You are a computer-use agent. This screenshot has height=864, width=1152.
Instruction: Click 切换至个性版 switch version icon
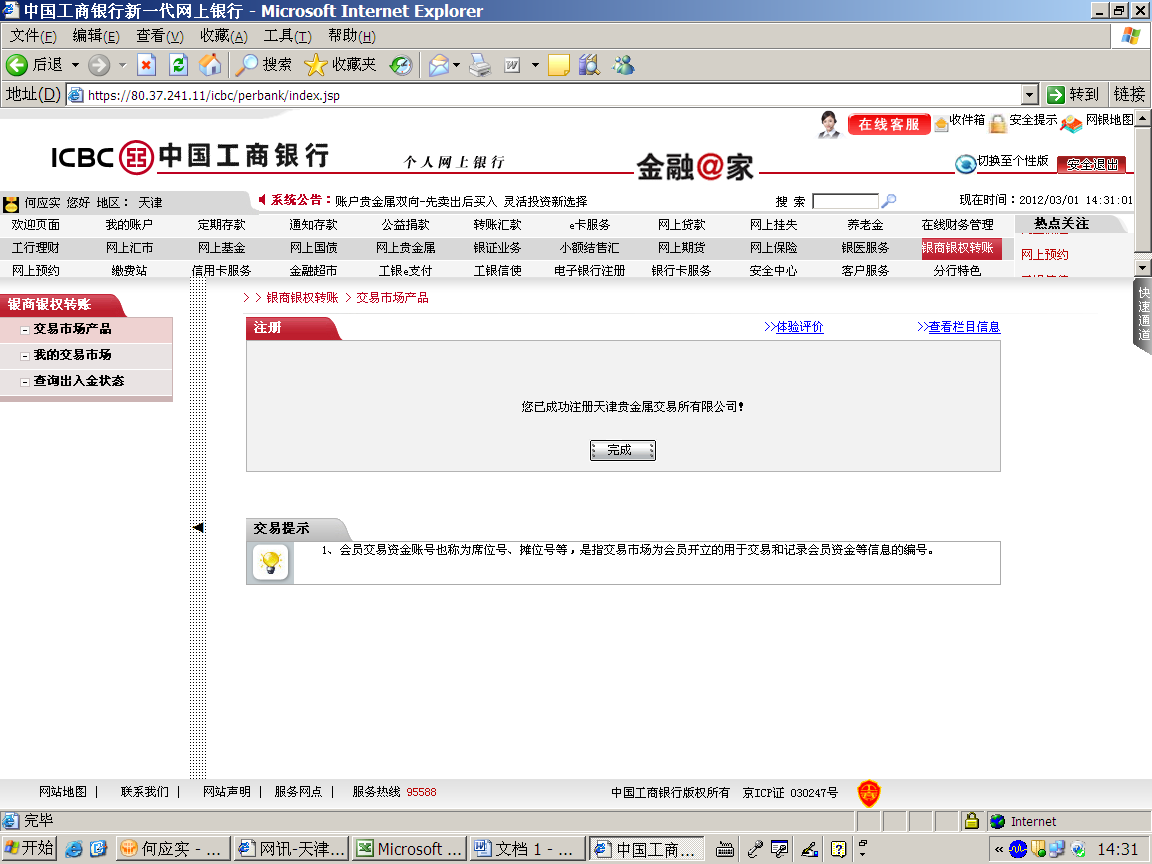click(965, 163)
